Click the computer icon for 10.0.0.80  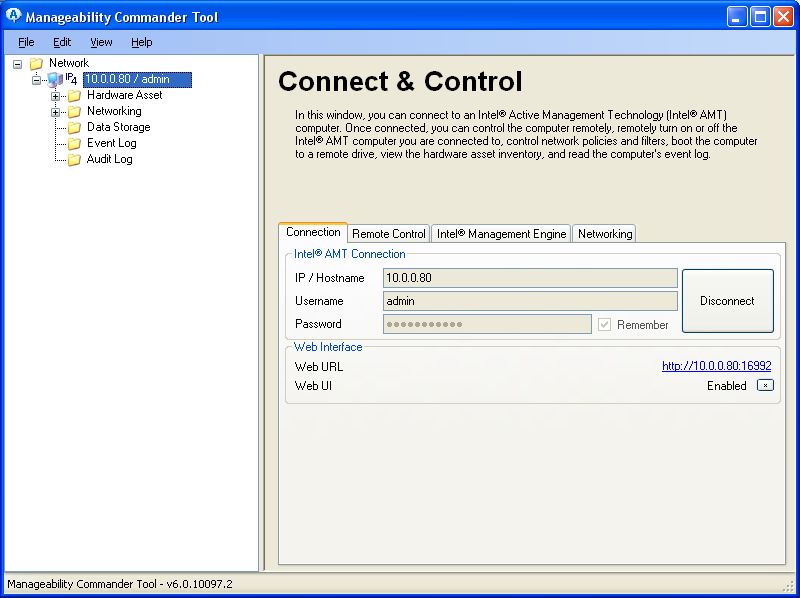[x=55, y=80]
